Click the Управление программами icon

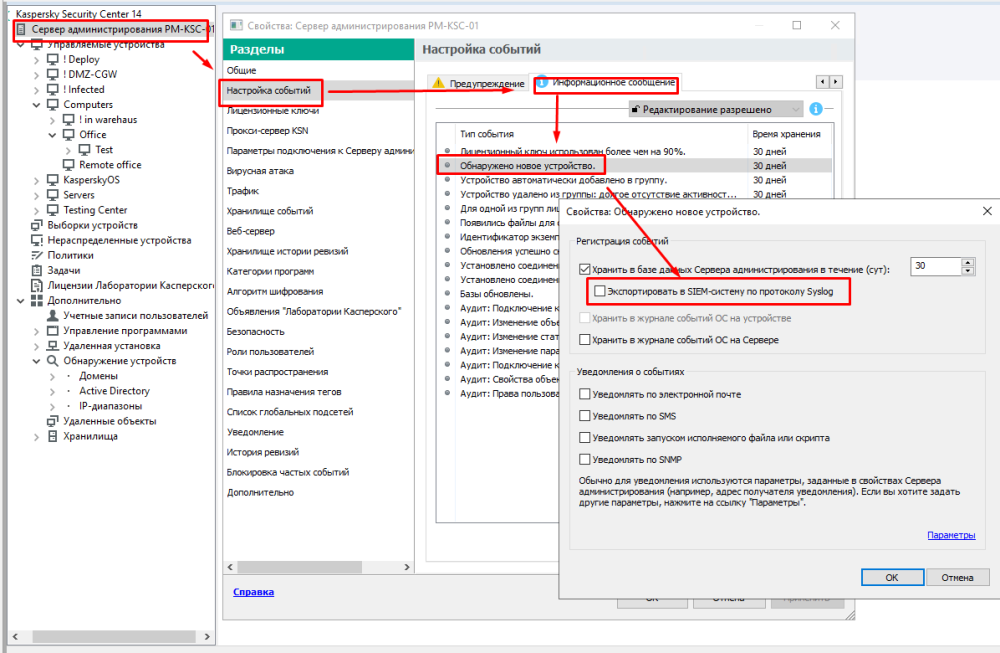(53, 331)
